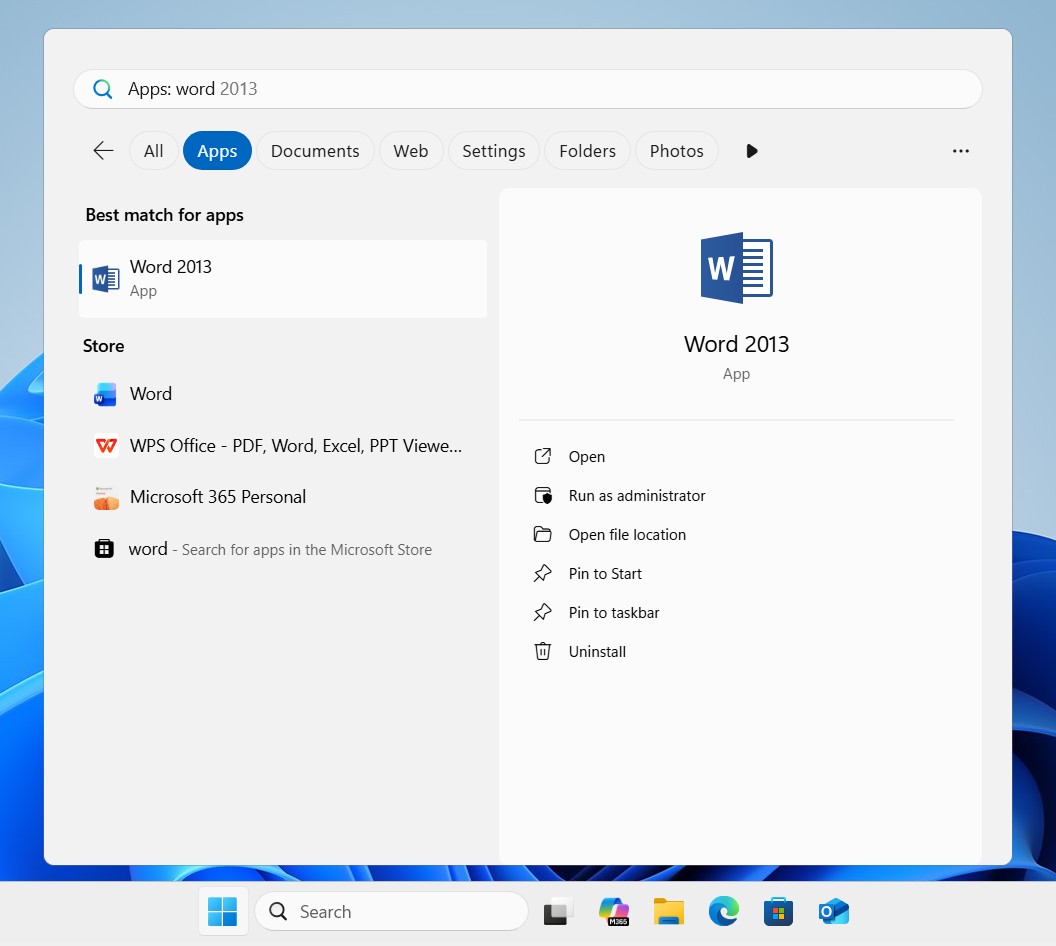Open Word 2013 using the Open action
The height and width of the screenshot is (946, 1056).
(x=587, y=456)
